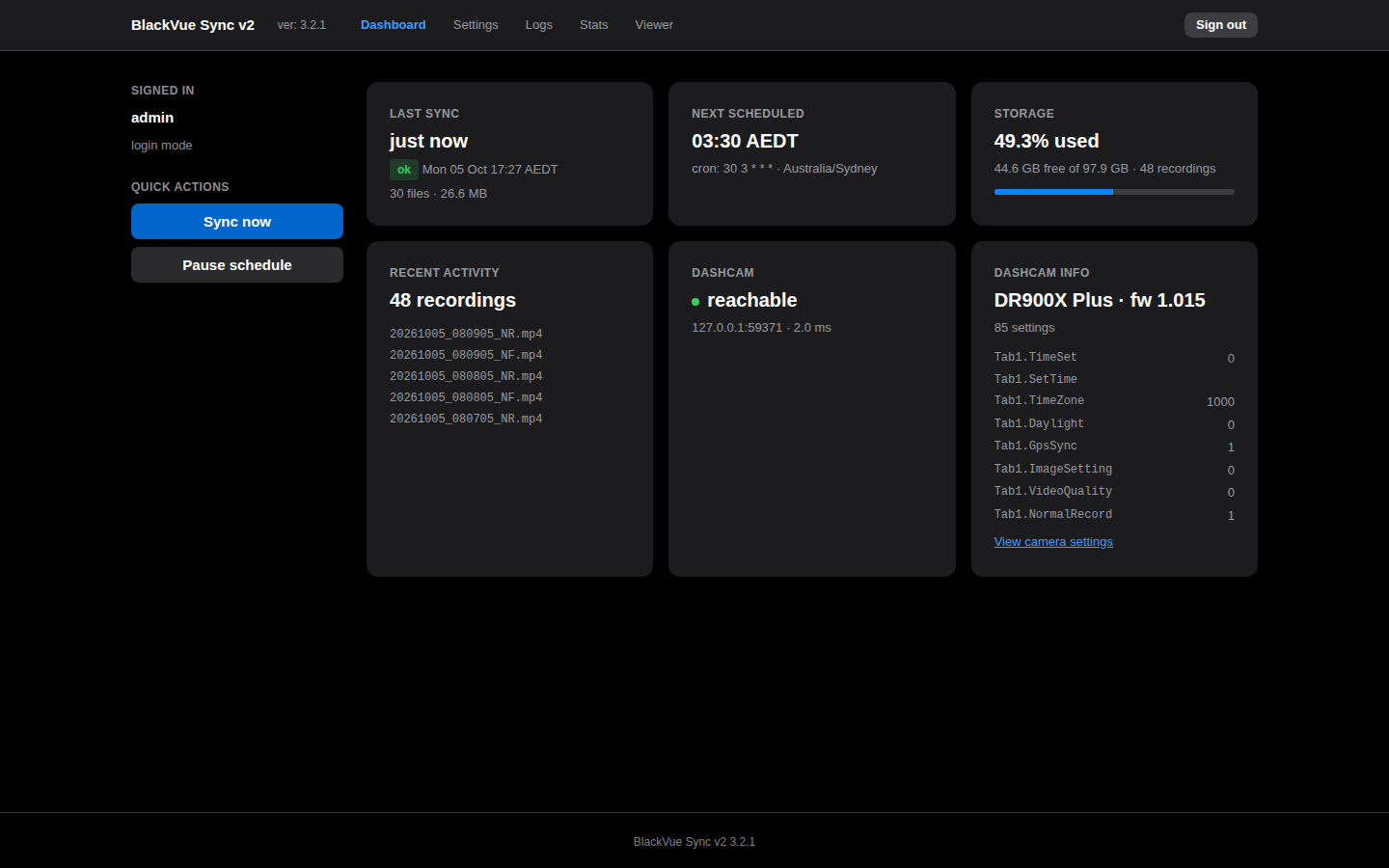The width and height of the screenshot is (1389, 868).
Task: Select file 20261005_080705_NR.mp4
Action: (x=466, y=419)
